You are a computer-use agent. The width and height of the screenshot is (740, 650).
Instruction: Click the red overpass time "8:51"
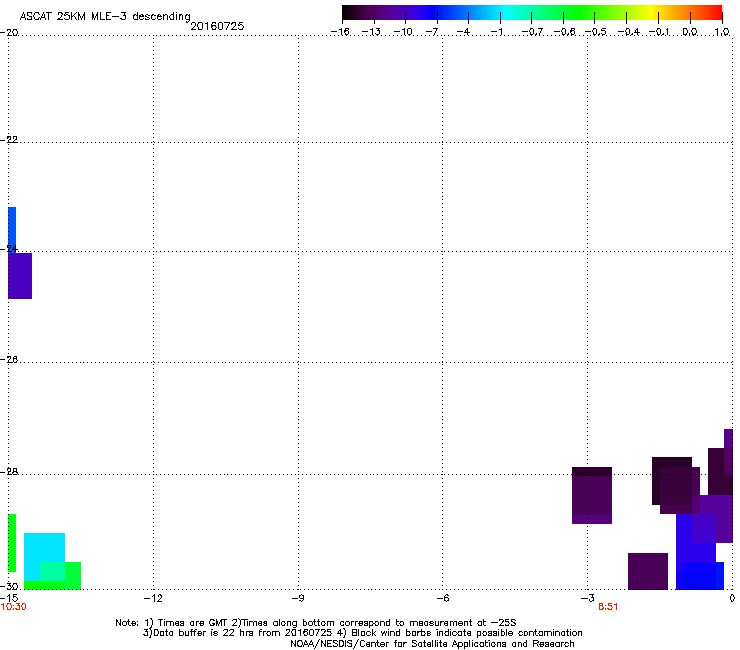tap(608, 607)
